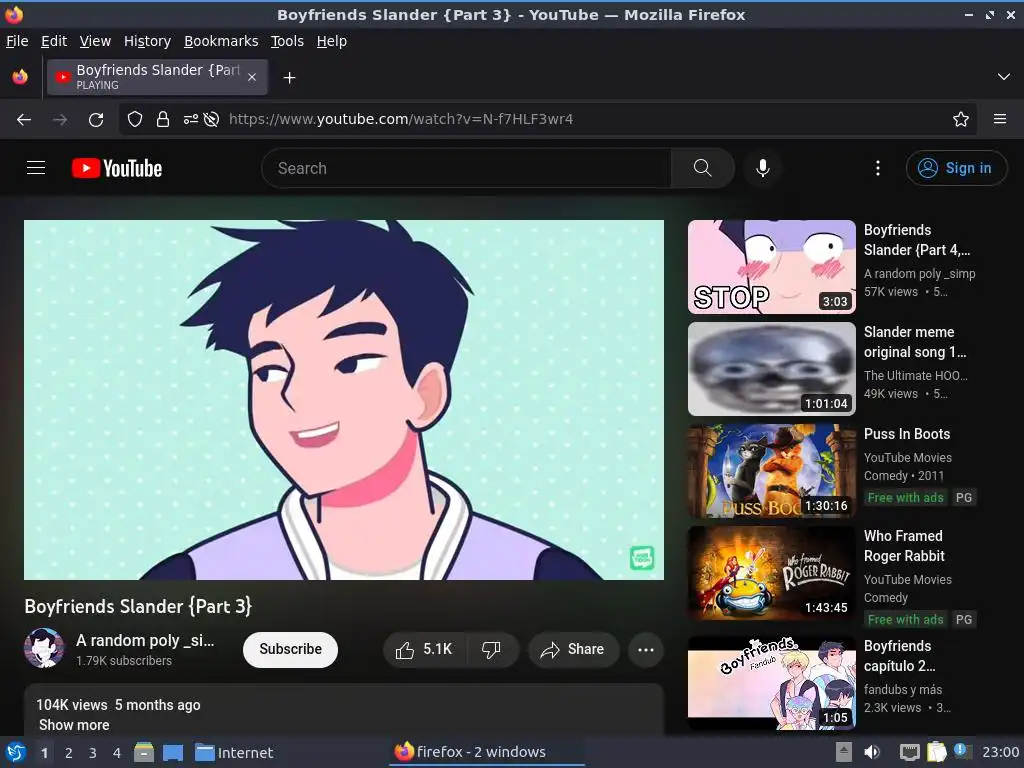The width and height of the screenshot is (1024, 768).
Task: Click the autoplay blocked icon in address bar
Action: tap(211, 120)
